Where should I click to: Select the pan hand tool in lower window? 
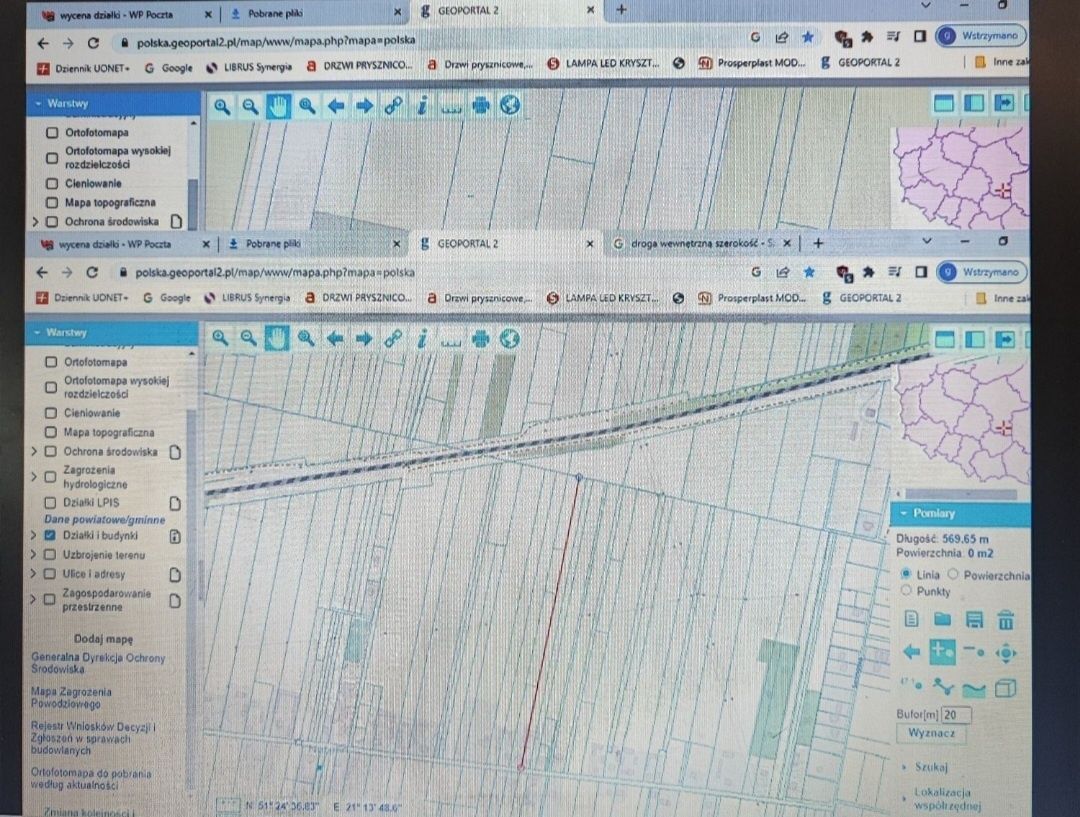tap(277, 338)
